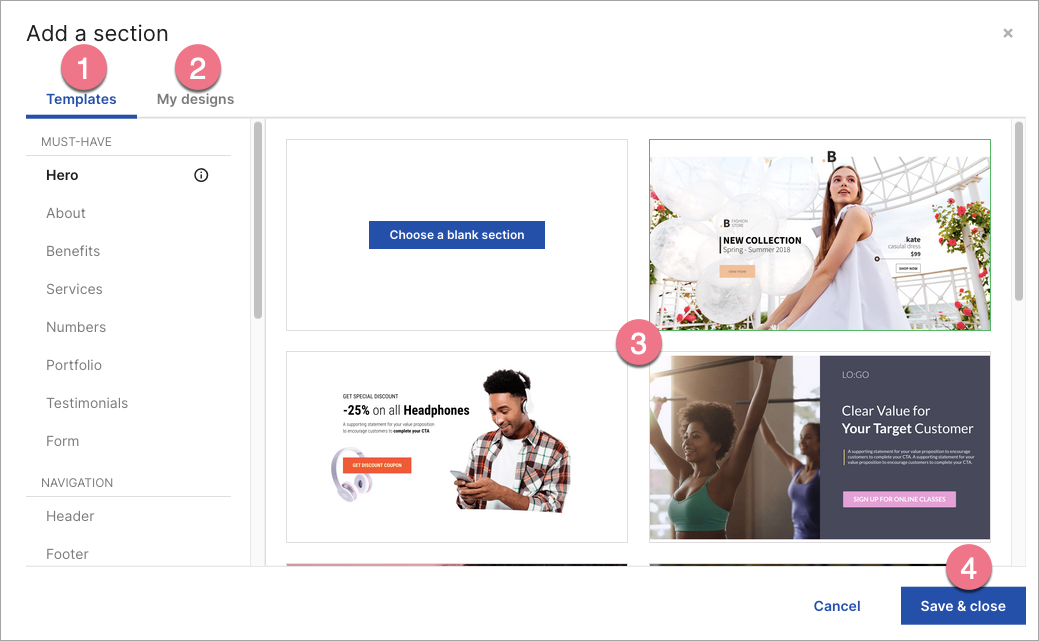The image size is (1039, 641).
Task: Pick the Numbers category
Action: 76,327
